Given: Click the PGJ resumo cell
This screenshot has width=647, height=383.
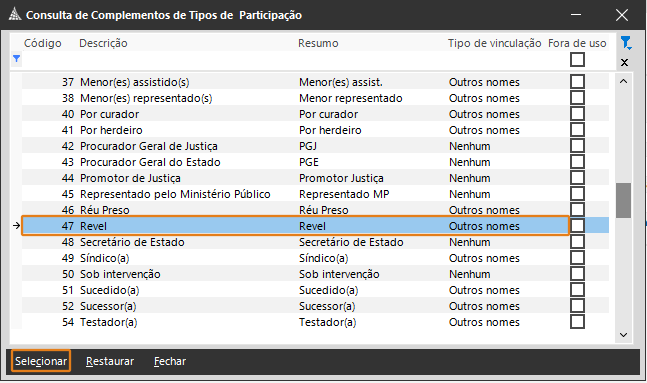Looking at the screenshot, I should tap(308, 146).
